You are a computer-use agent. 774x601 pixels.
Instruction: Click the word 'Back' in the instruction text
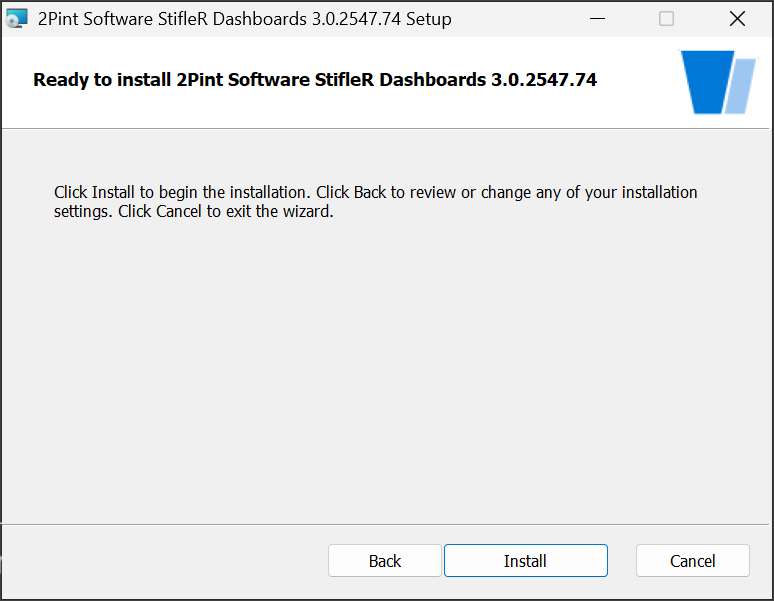[370, 192]
